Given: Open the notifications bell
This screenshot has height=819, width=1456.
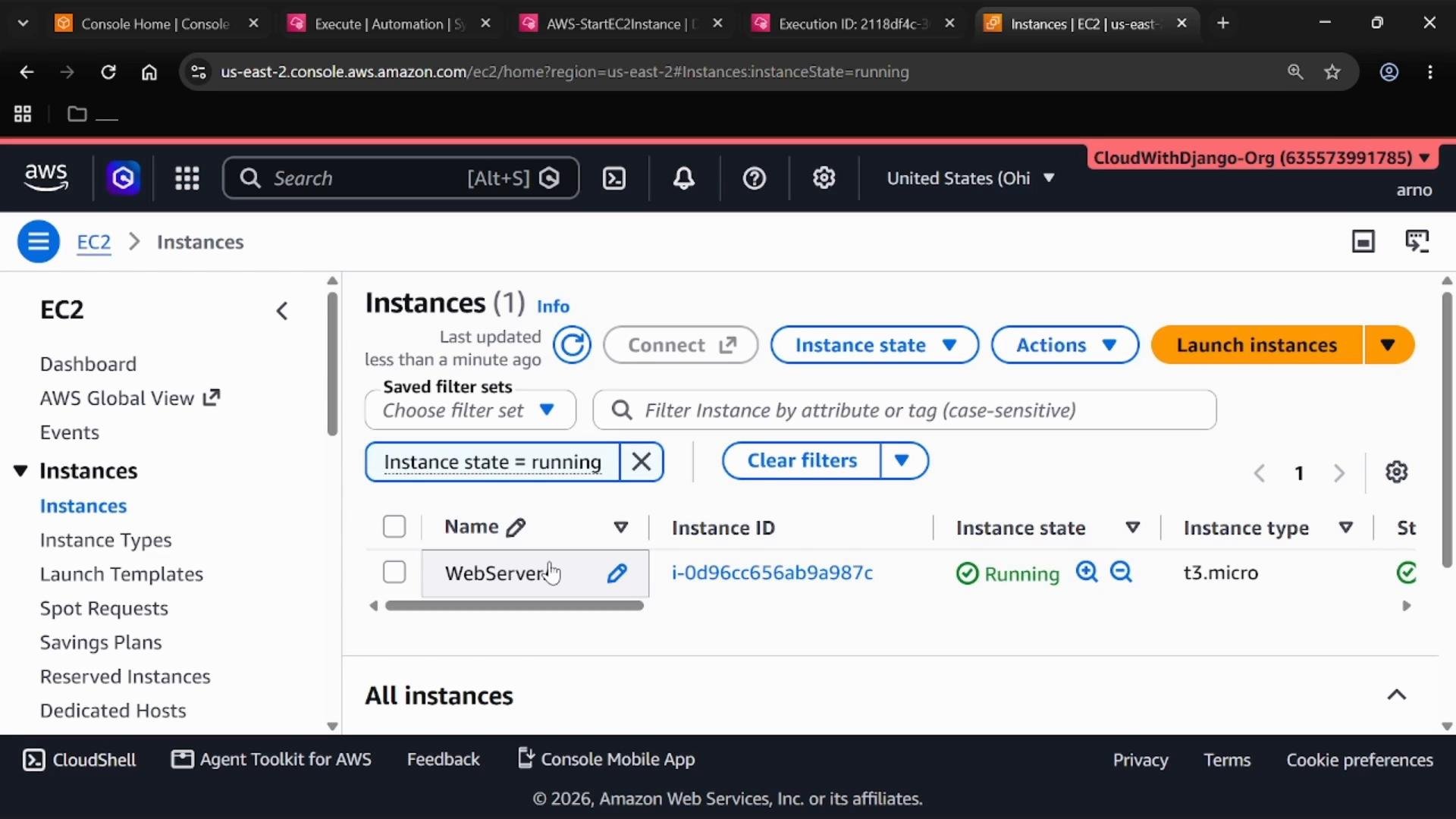Looking at the screenshot, I should (x=684, y=178).
